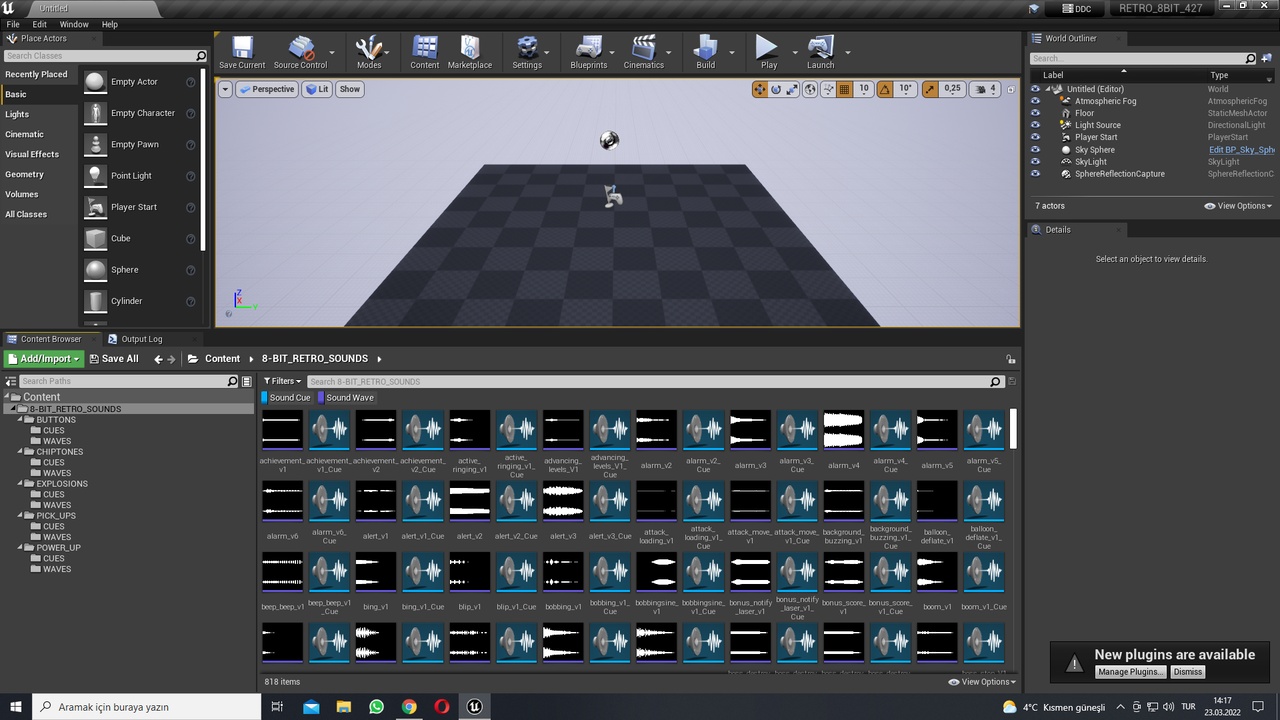Select the Sphere actor in Place Actors
This screenshot has width=1280, height=720.
click(x=125, y=270)
